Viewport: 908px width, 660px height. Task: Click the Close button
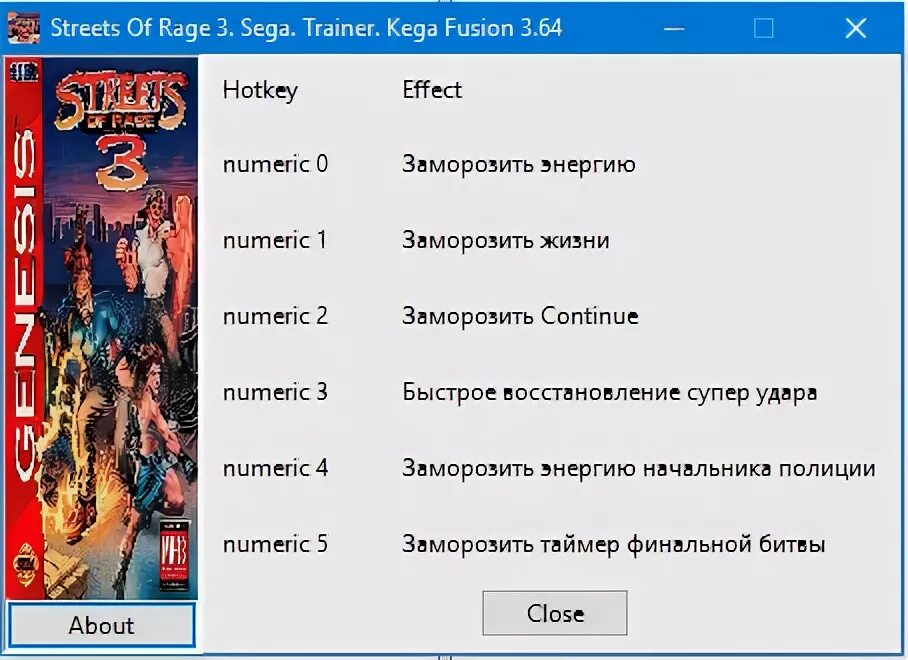point(555,613)
